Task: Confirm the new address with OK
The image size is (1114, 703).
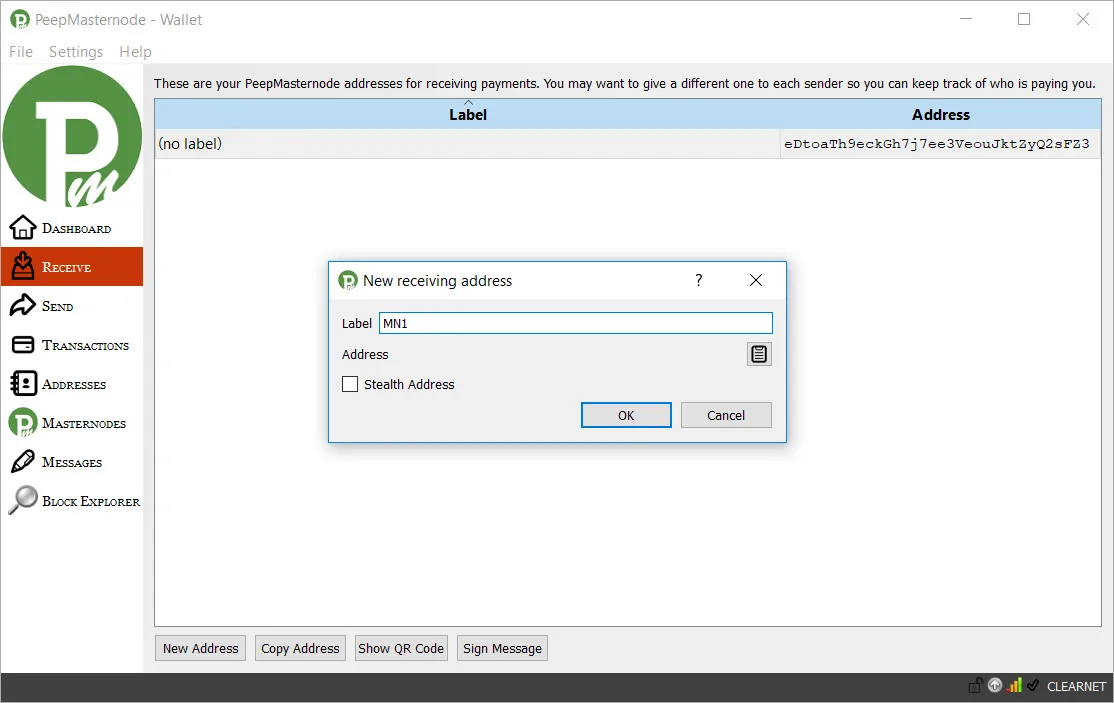Action: 626,415
